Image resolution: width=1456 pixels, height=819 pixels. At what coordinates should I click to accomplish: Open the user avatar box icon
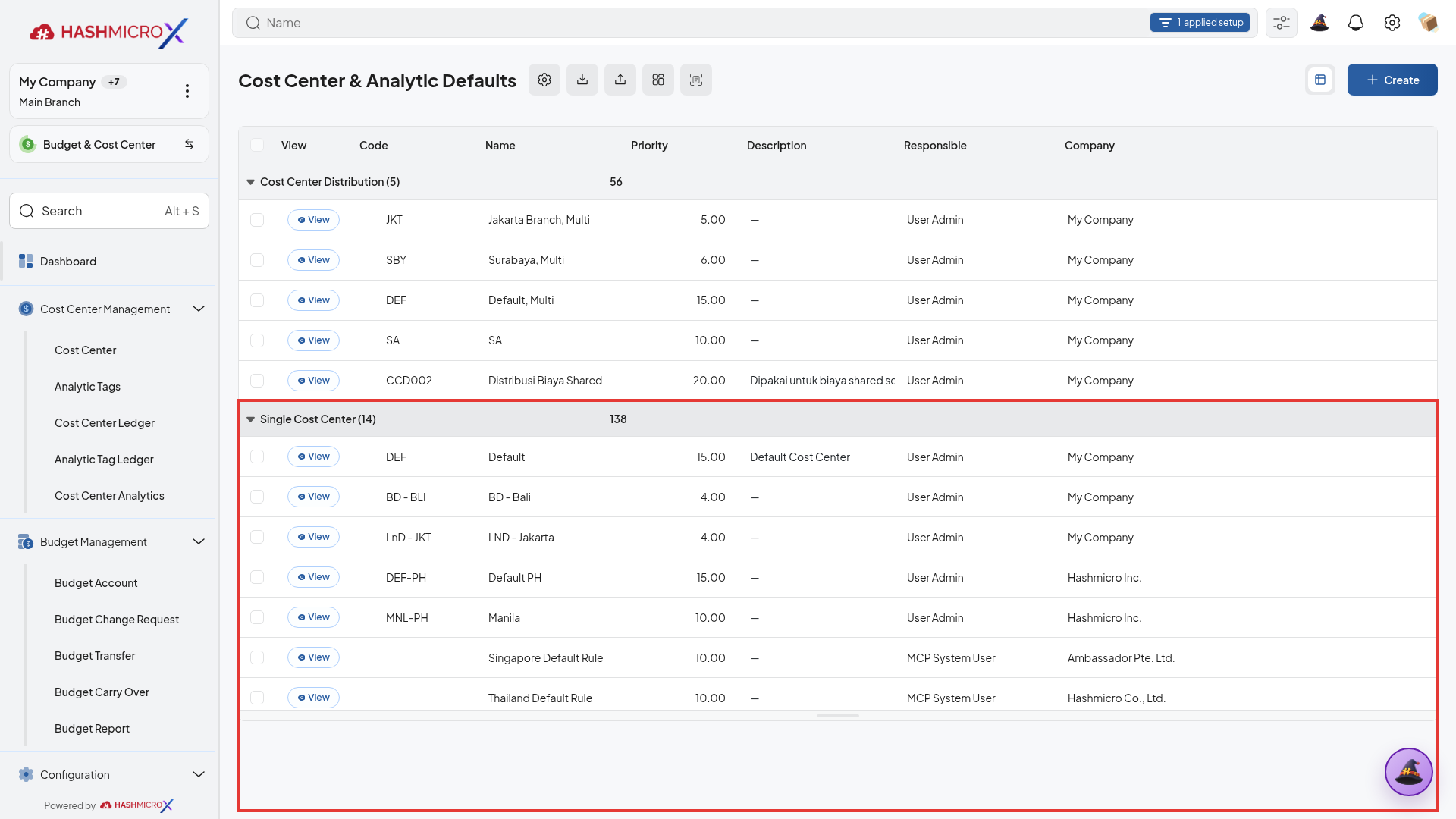click(x=1429, y=23)
